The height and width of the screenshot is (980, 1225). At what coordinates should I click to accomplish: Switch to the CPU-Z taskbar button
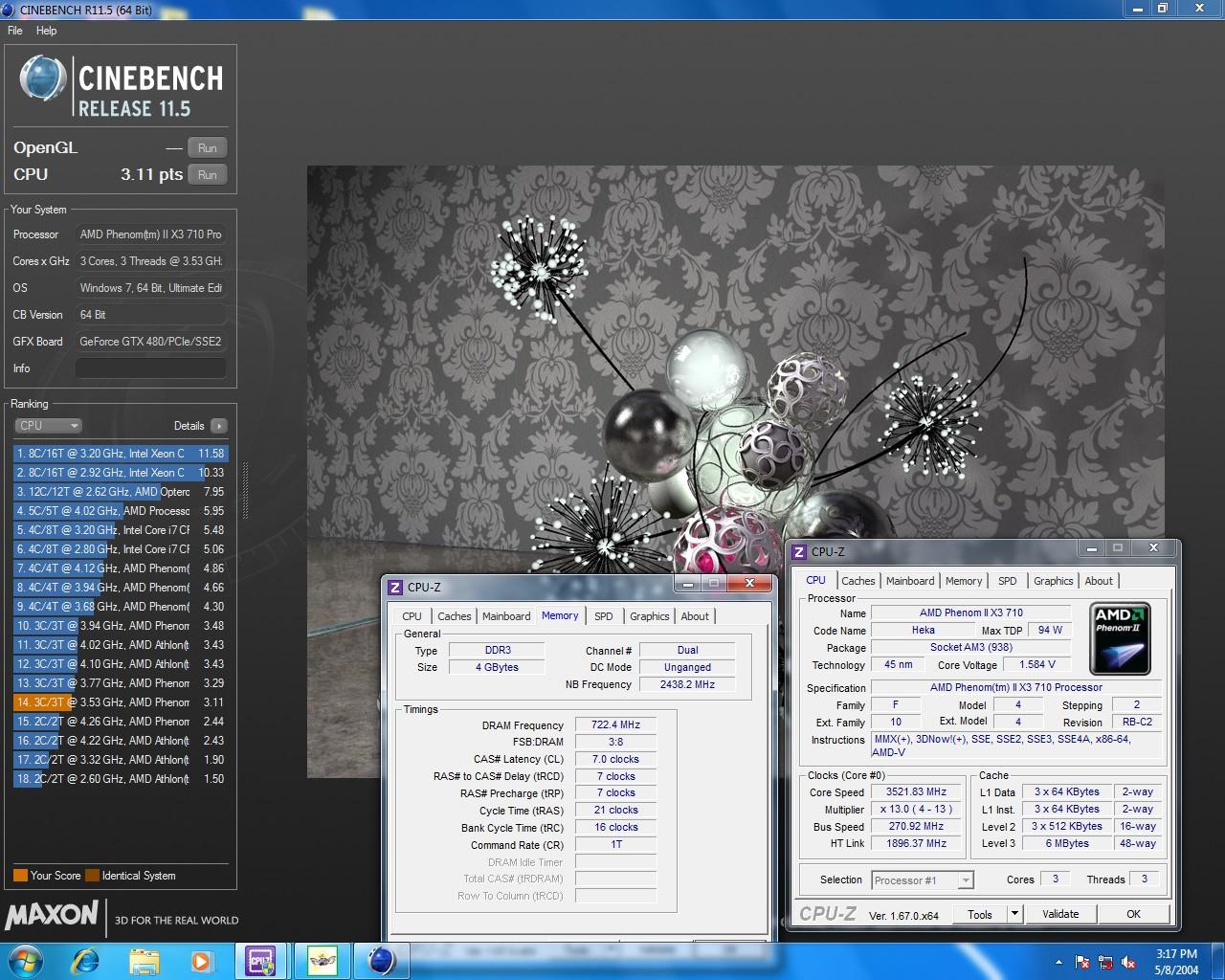coord(260,960)
